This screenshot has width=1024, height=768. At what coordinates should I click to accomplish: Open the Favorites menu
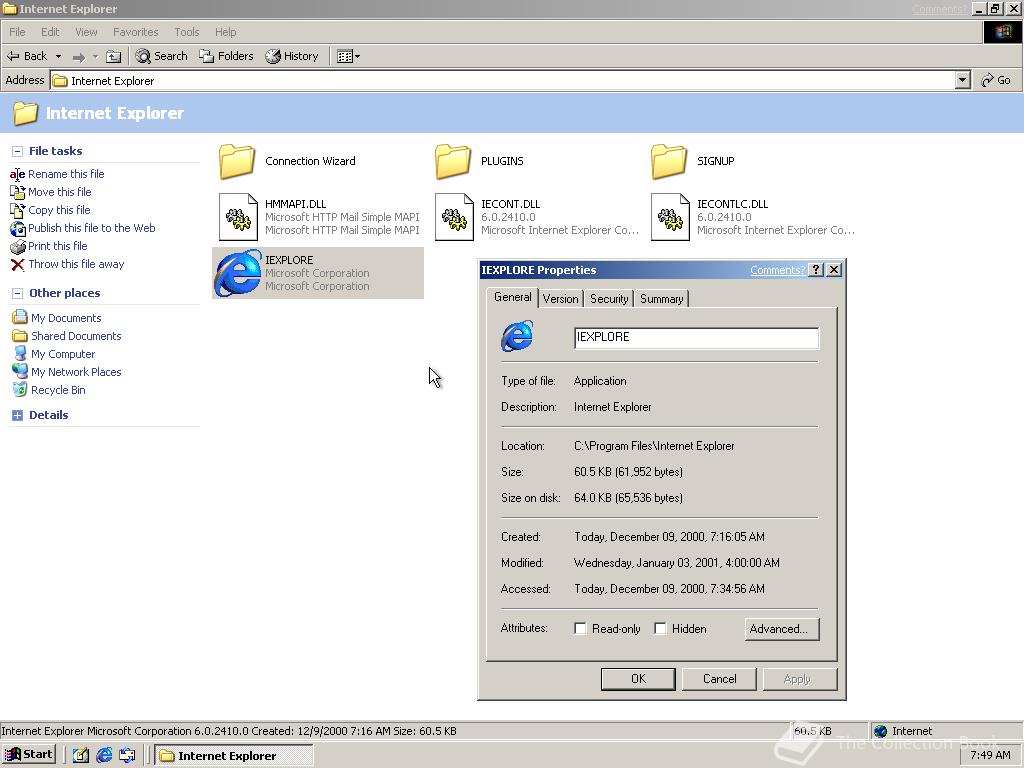[135, 32]
